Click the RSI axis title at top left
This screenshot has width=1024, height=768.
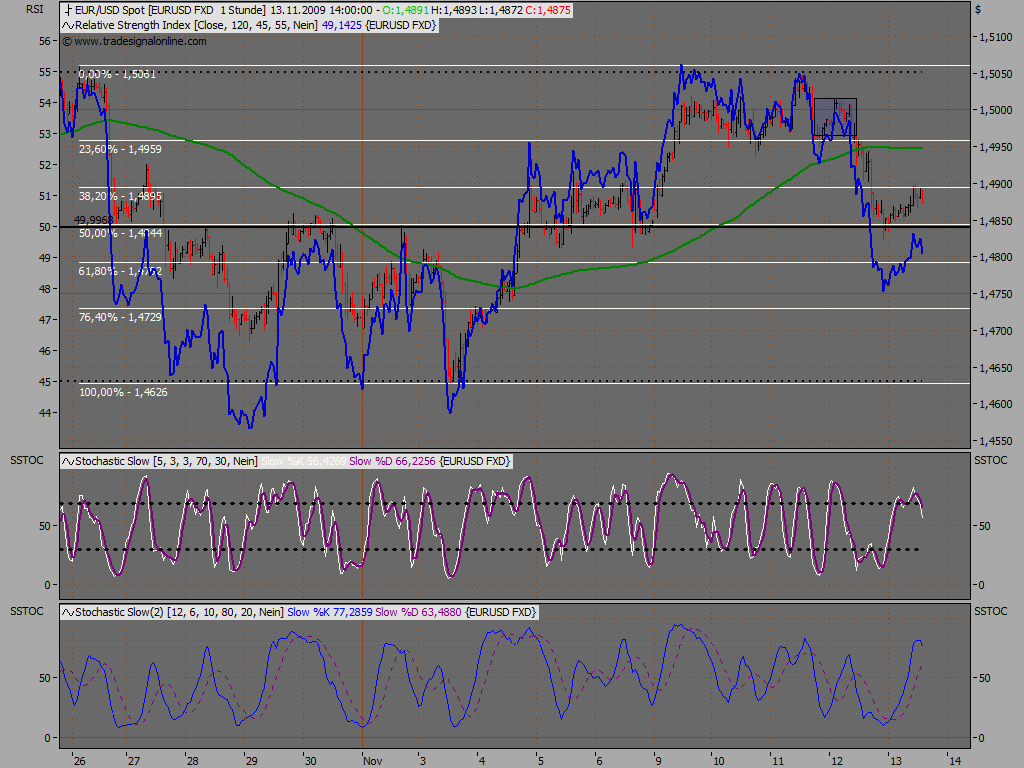coord(35,9)
